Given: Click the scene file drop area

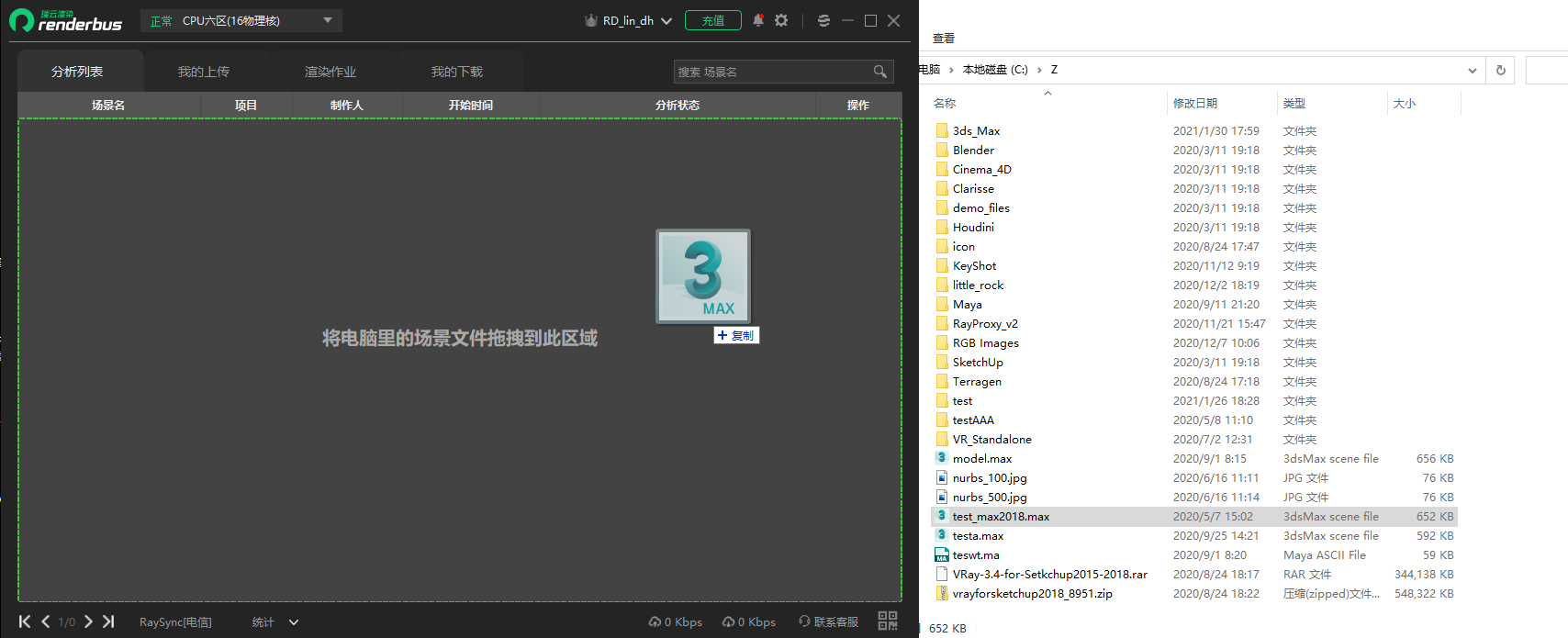Looking at the screenshot, I should [x=460, y=360].
